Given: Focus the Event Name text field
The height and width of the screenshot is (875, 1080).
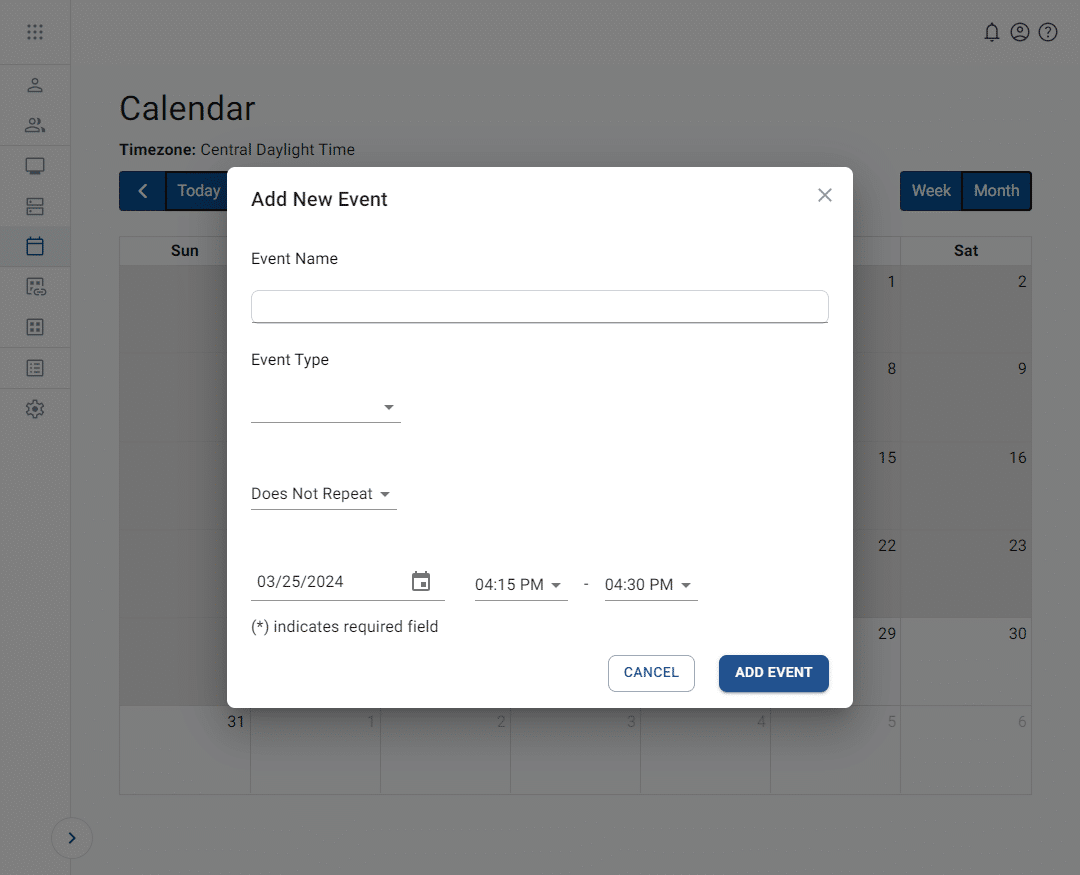Looking at the screenshot, I should [539, 306].
